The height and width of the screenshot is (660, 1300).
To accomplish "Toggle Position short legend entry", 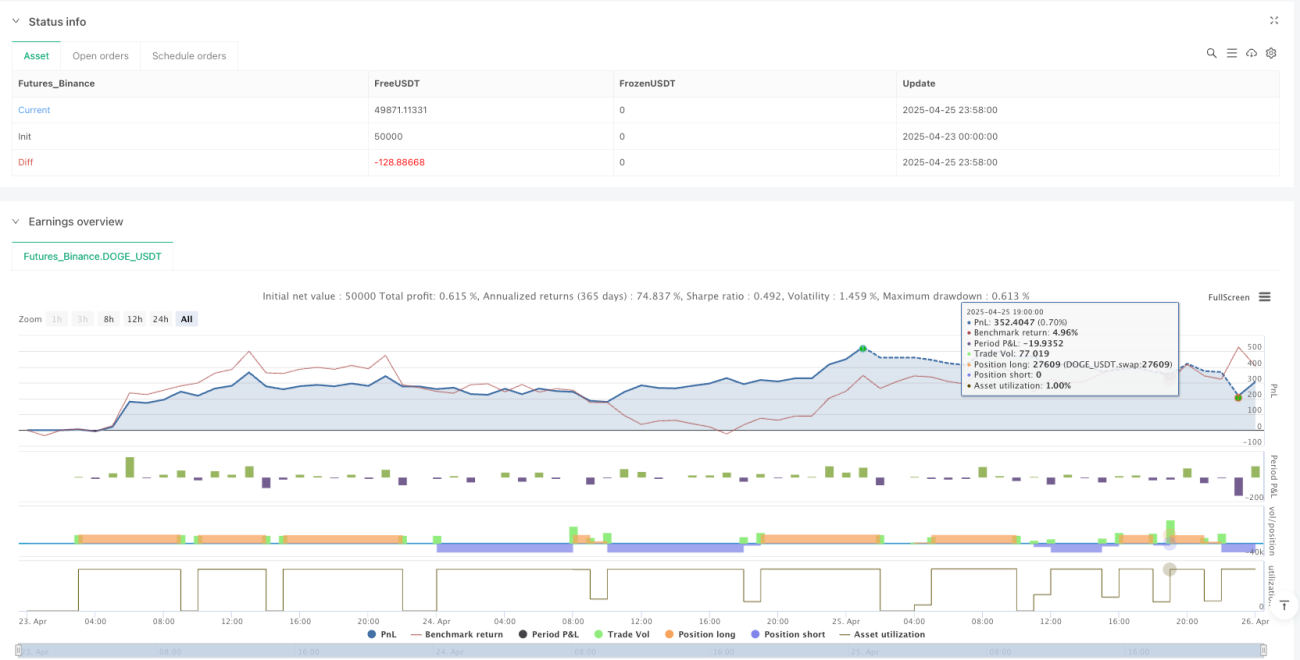I will coord(788,634).
